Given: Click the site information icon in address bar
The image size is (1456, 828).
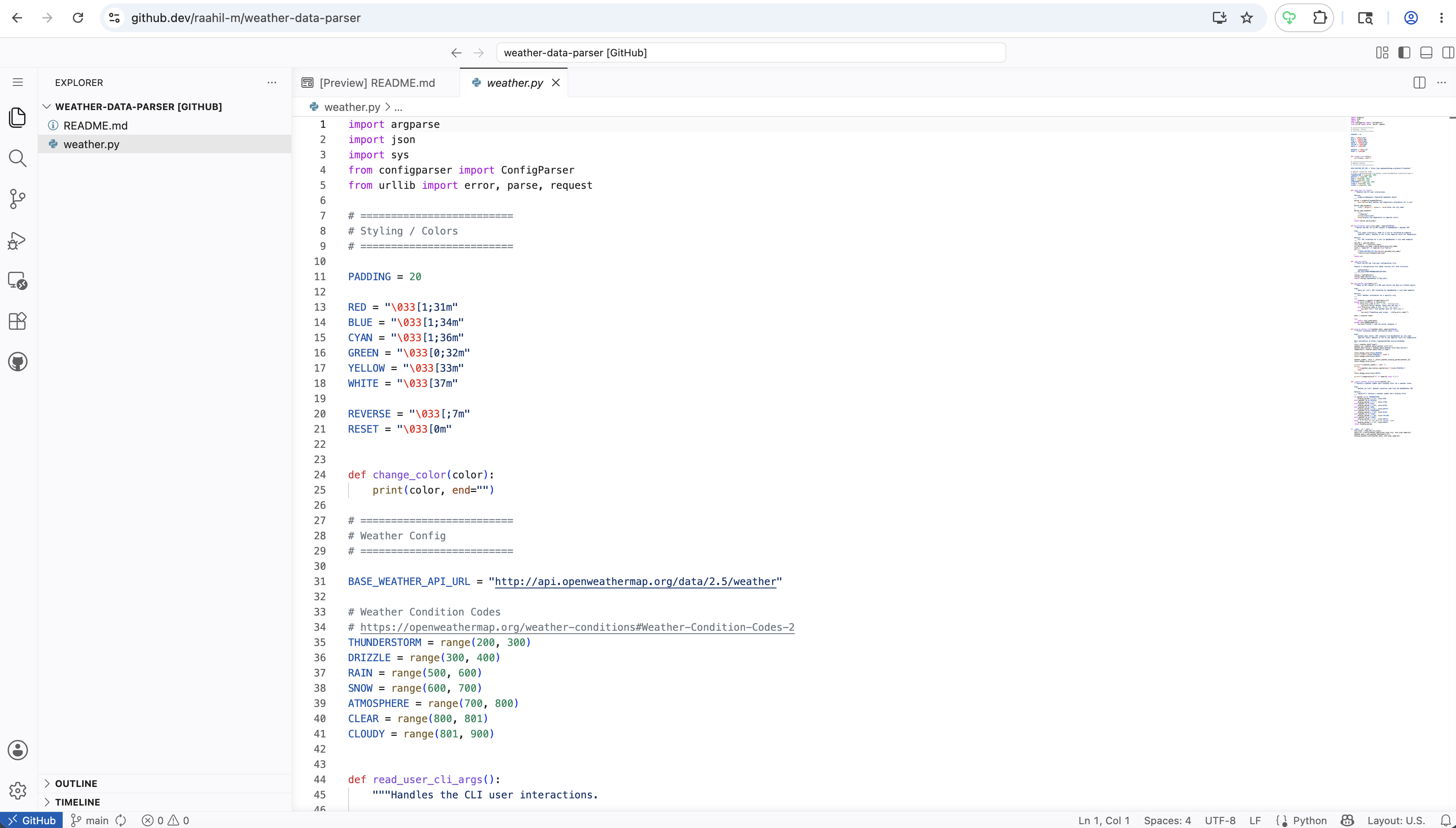Looking at the screenshot, I should 114,18.
